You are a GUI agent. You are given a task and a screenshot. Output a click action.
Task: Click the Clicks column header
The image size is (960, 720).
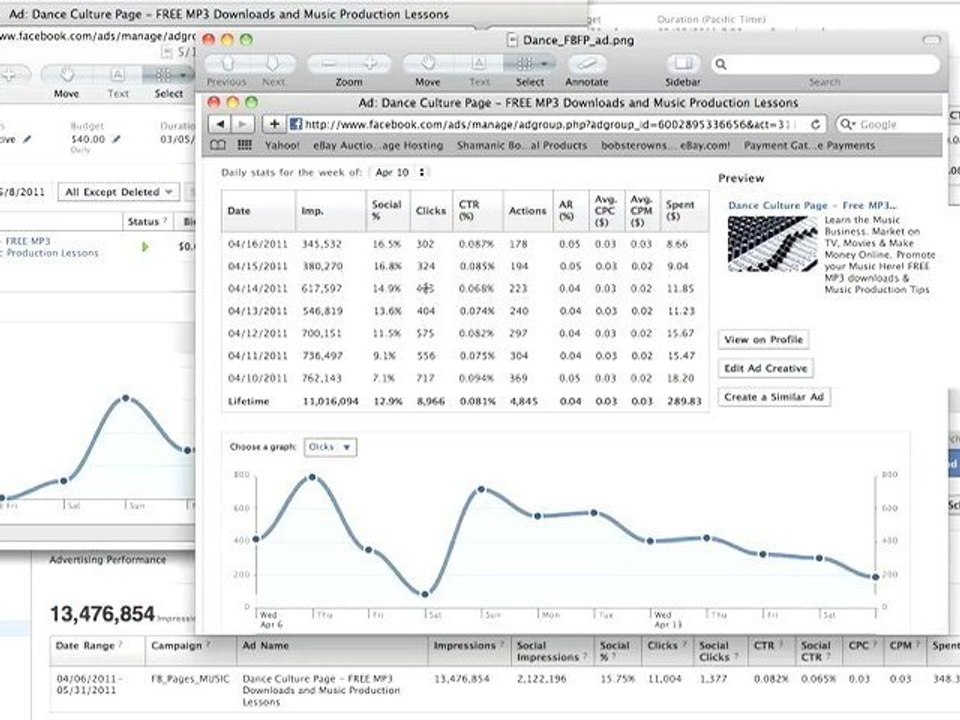(431, 211)
